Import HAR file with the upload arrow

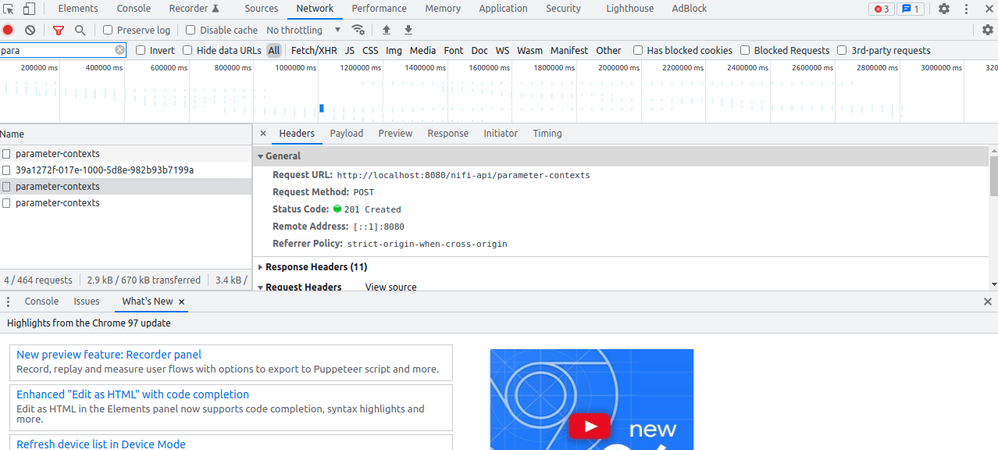(x=386, y=30)
